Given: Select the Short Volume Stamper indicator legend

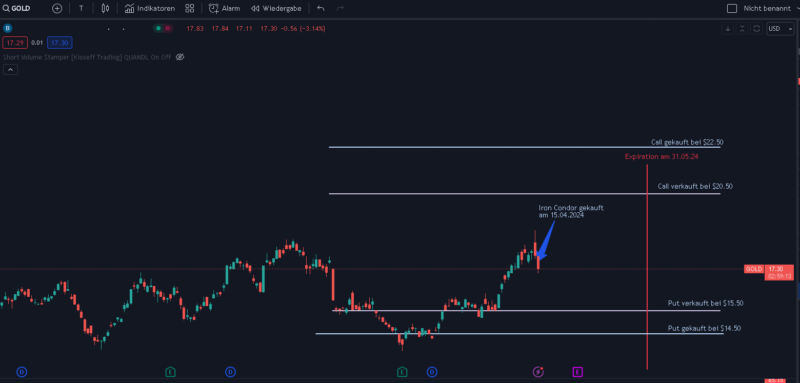Looking at the screenshot, I should 87,57.
